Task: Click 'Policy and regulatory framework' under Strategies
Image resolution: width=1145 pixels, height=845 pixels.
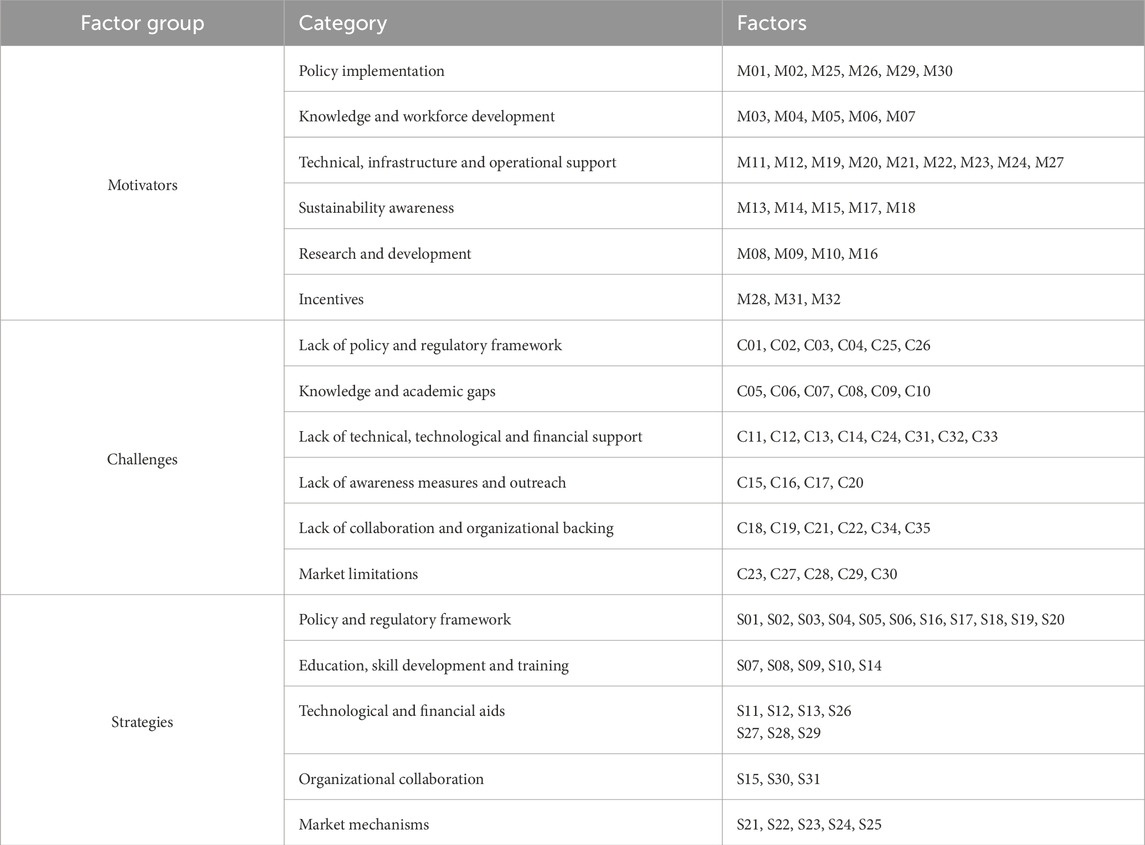Action: tap(405, 620)
